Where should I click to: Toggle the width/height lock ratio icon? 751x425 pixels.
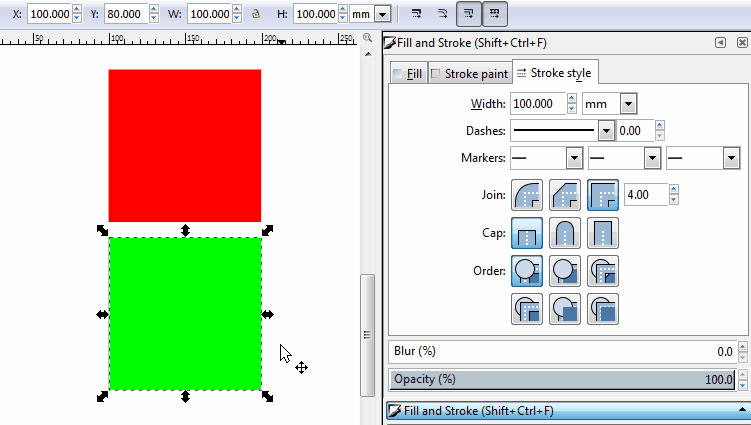click(255, 15)
